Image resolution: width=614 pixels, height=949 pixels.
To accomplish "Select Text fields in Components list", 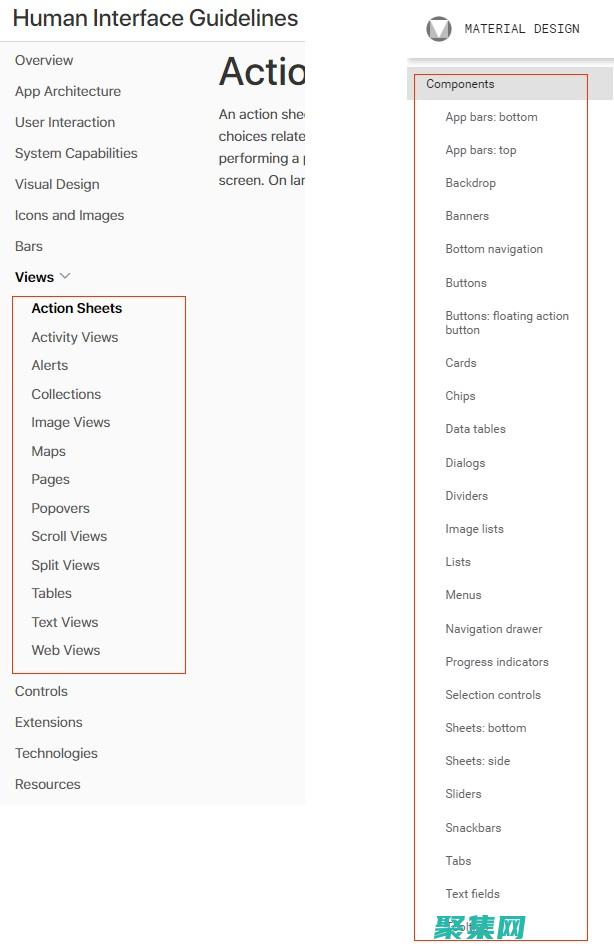I will [x=472, y=894].
